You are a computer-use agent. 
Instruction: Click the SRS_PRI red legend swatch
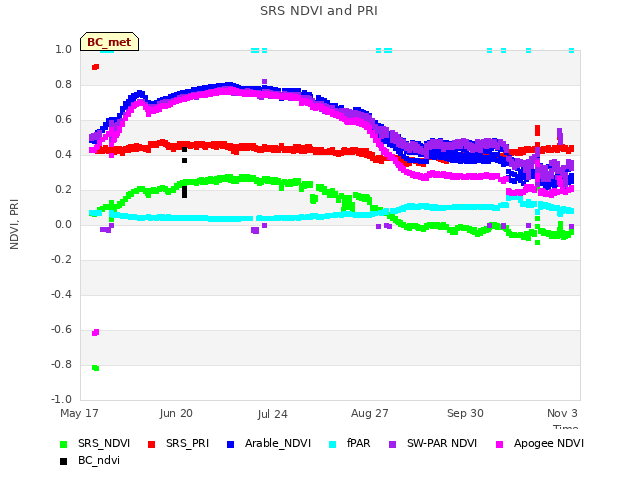point(151,444)
